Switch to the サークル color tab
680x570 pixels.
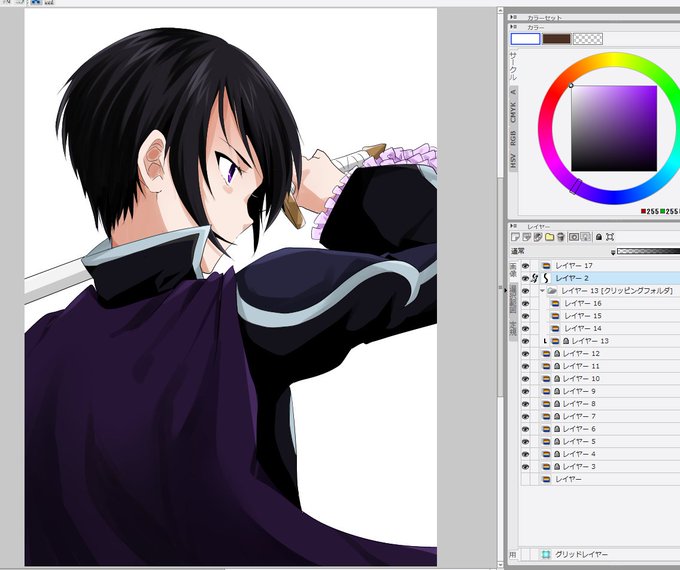(x=513, y=67)
